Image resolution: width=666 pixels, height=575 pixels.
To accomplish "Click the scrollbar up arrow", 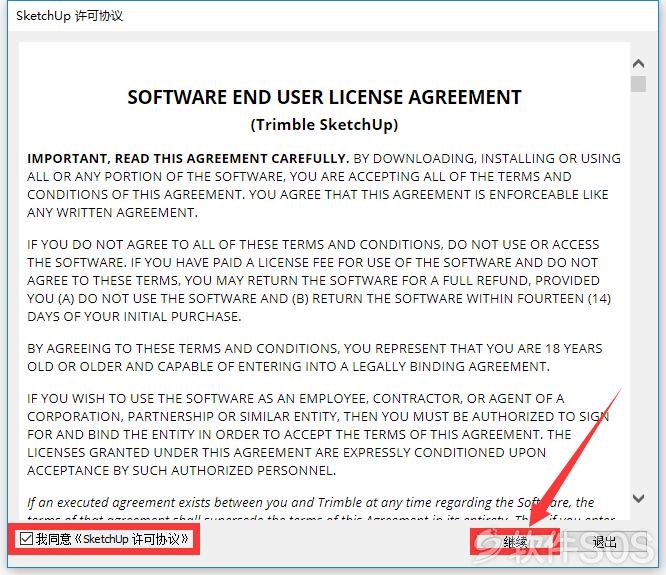I will 638,64.
